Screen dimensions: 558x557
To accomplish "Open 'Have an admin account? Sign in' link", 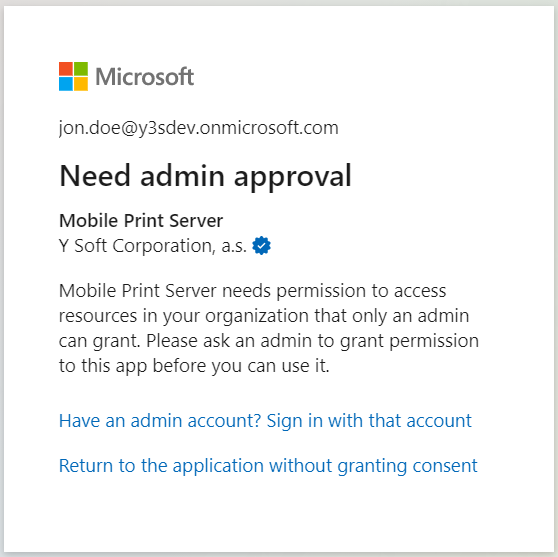I will pyautogui.click(x=265, y=421).
